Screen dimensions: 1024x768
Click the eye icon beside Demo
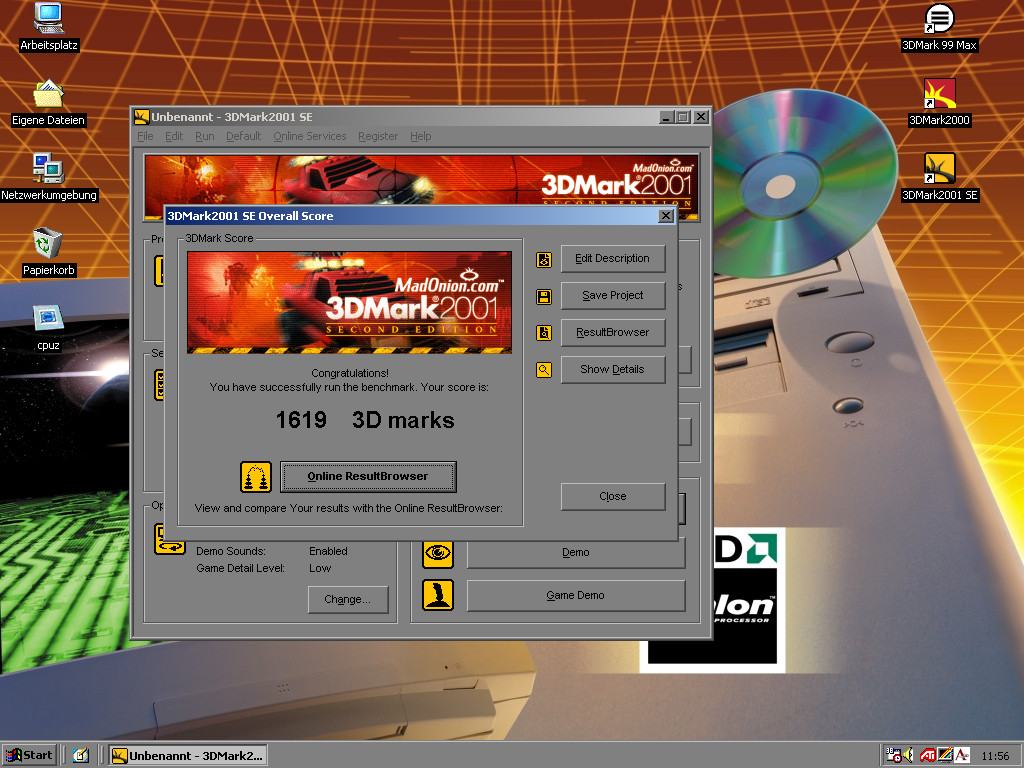pyautogui.click(x=438, y=553)
